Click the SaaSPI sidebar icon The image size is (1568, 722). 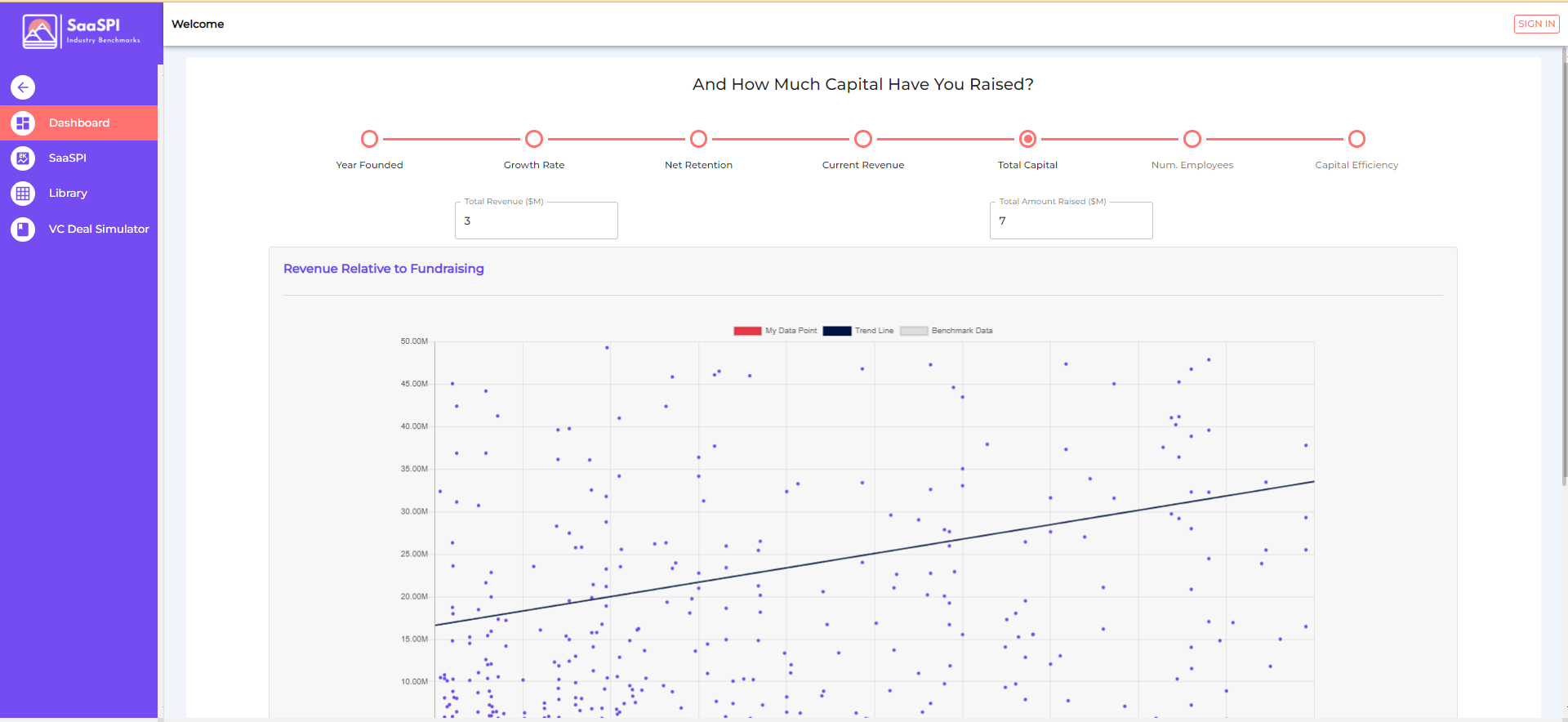pyautogui.click(x=23, y=158)
